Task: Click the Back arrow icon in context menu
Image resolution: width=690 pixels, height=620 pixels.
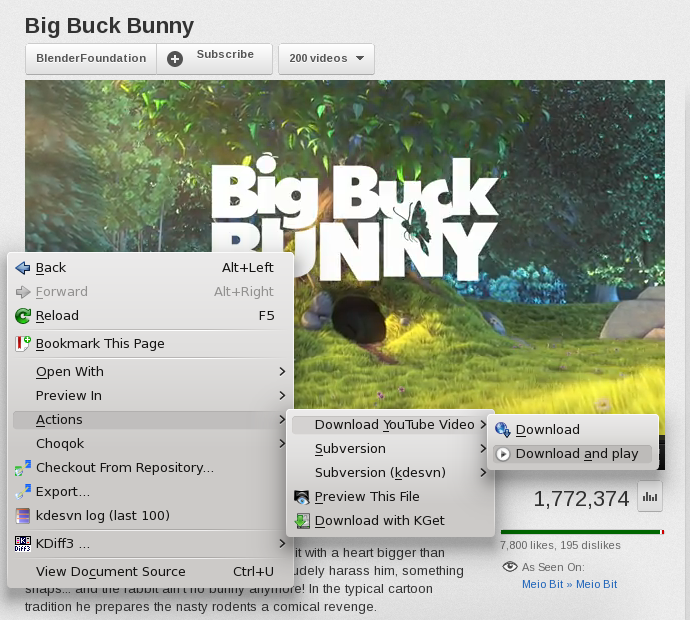Action: tap(22, 268)
